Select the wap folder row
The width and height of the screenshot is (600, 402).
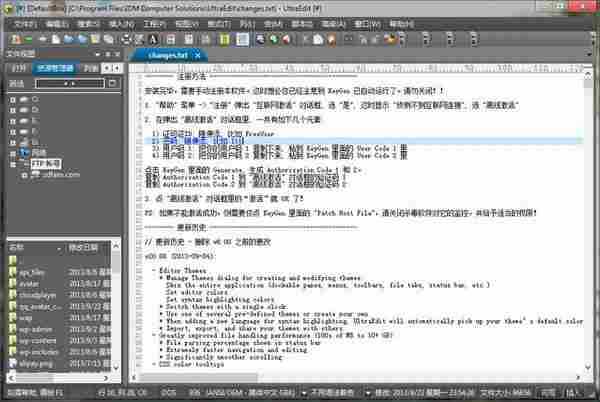pos(59,318)
